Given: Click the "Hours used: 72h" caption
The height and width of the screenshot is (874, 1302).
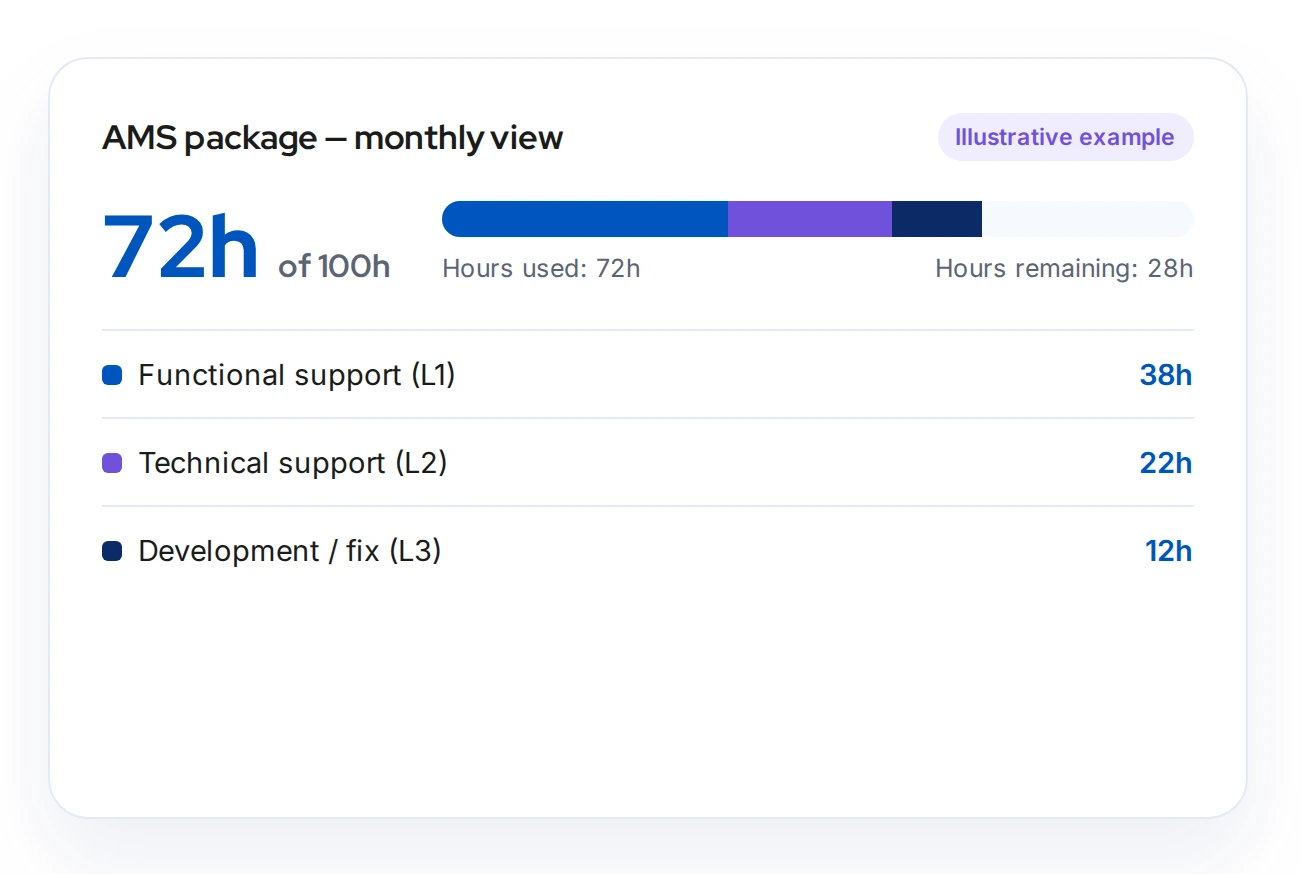Looking at the screenshot, I should pyautogui.click(x=541, y=268).
